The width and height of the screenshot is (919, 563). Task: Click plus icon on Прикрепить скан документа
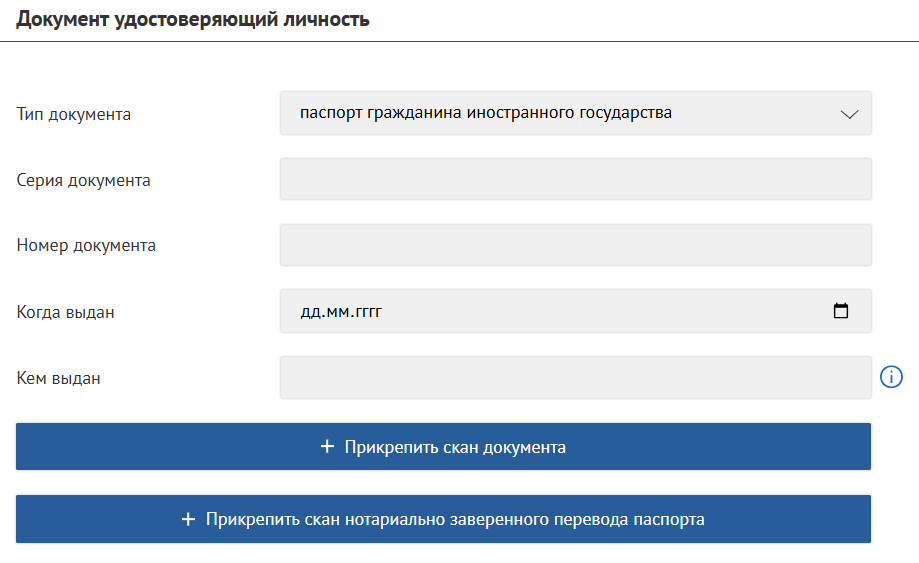(x=327, y=447)
